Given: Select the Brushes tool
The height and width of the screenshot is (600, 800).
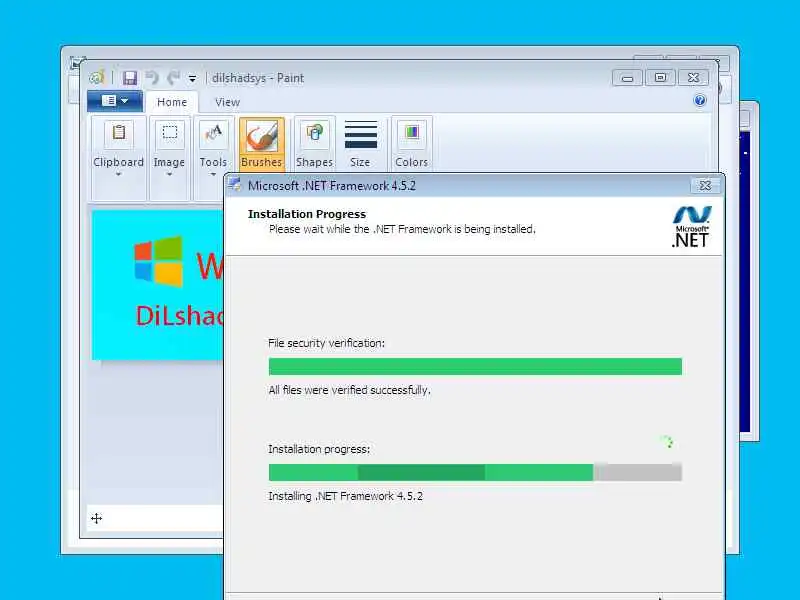Looking at the screenshot, I should [x=262, y=144].
